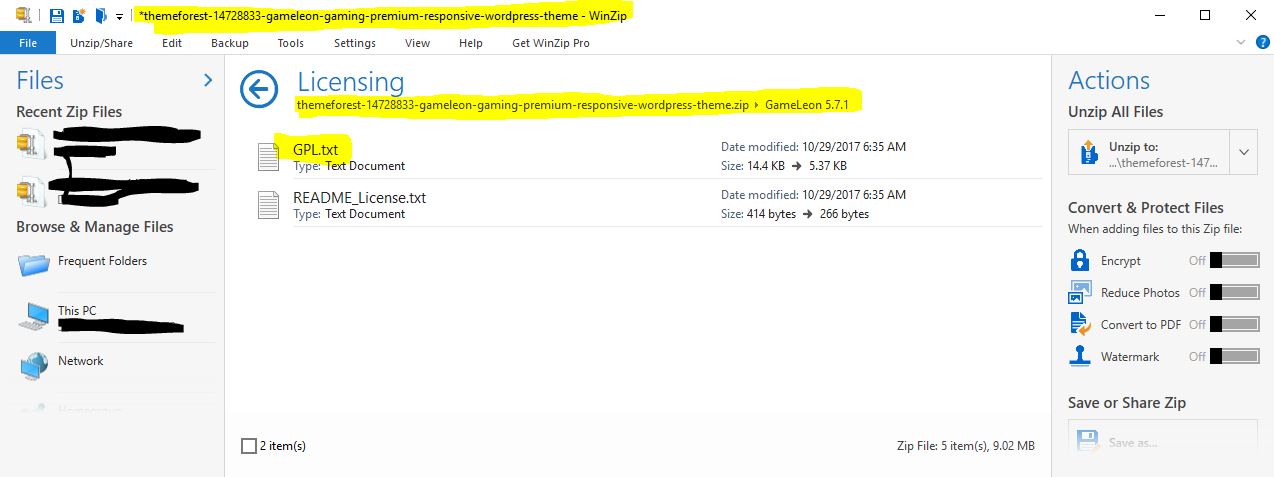
Task: Open Network in the Files pane
Action: (x=80, y=361)
